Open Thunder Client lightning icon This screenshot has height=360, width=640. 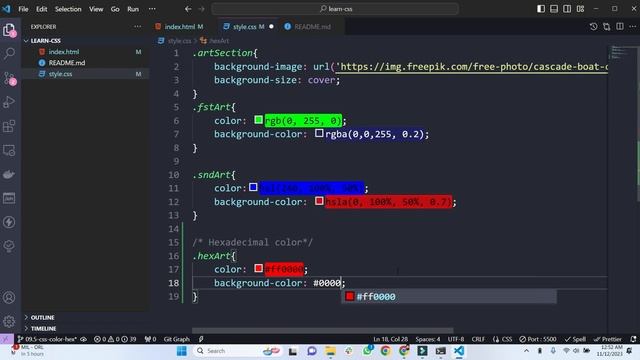[x=9, y=222]
